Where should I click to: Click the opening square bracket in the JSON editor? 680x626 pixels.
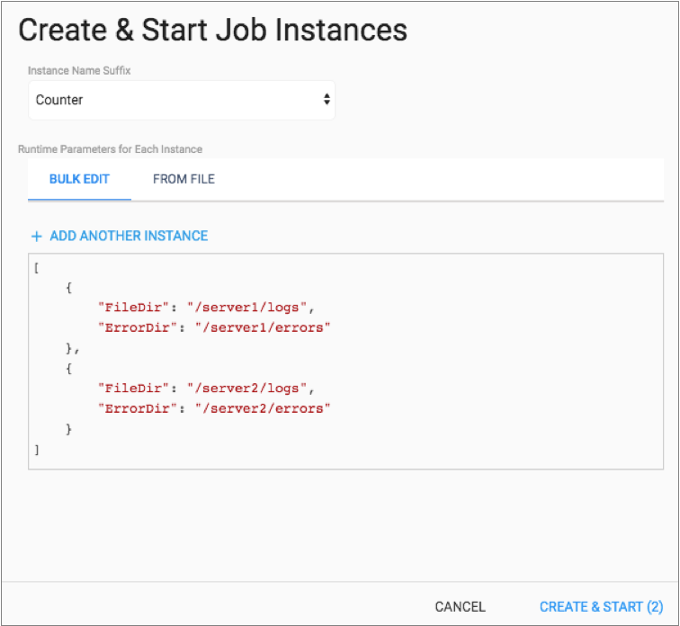(x=36, y=268)
